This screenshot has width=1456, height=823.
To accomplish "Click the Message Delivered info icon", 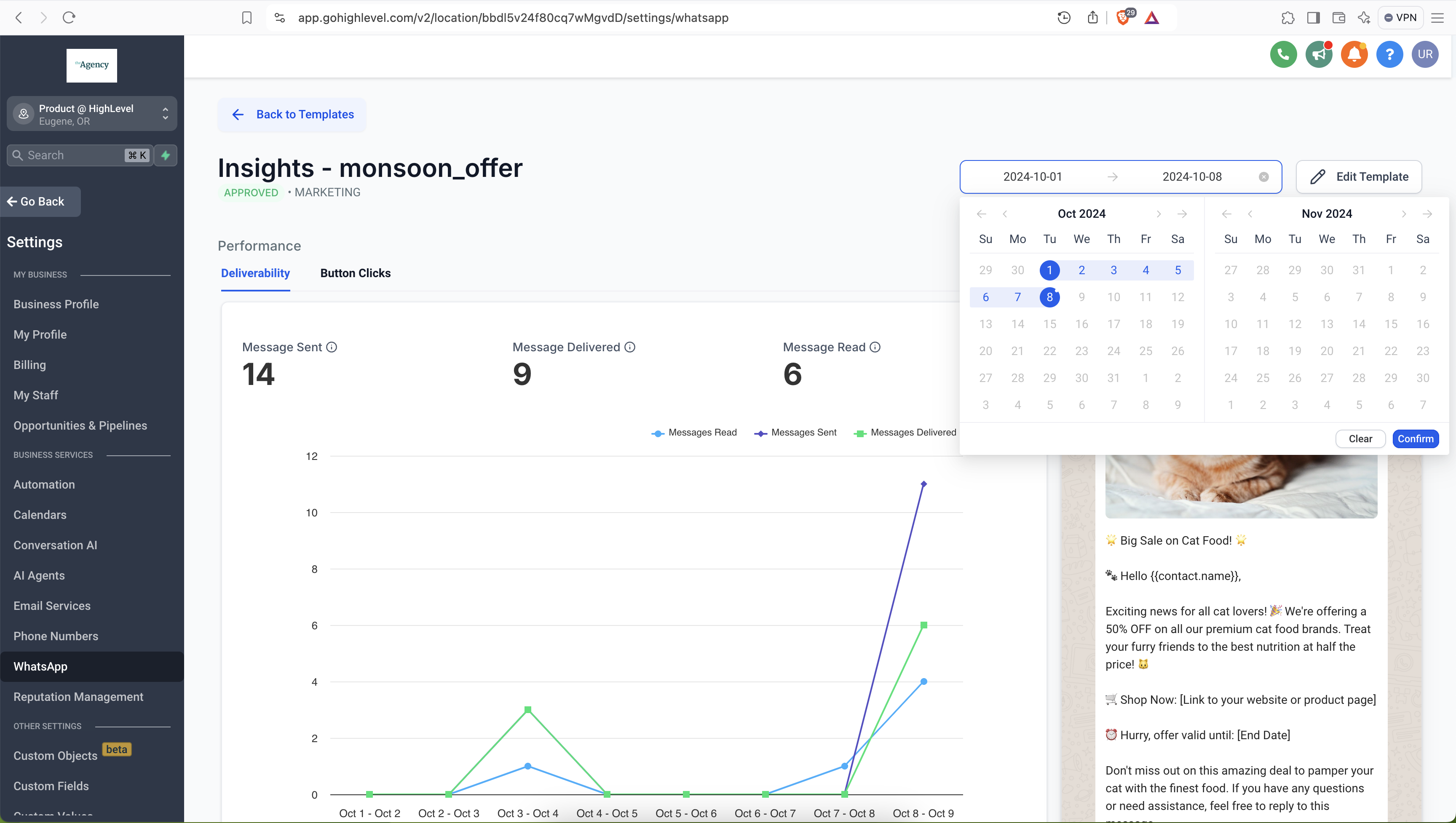I will [x=630, y=347].
